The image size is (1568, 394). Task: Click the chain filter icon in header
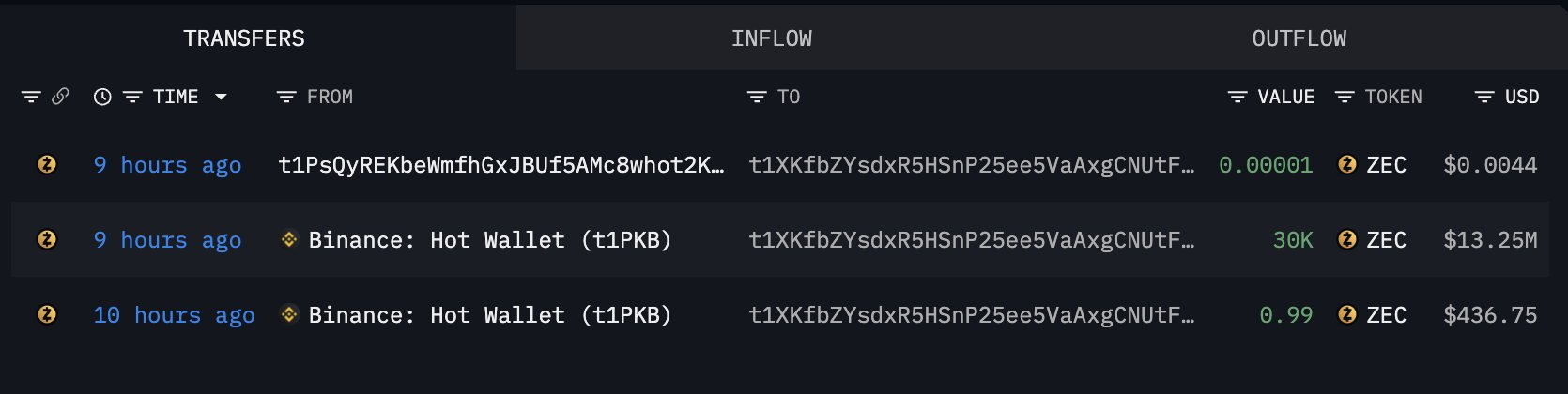point(31,97)
